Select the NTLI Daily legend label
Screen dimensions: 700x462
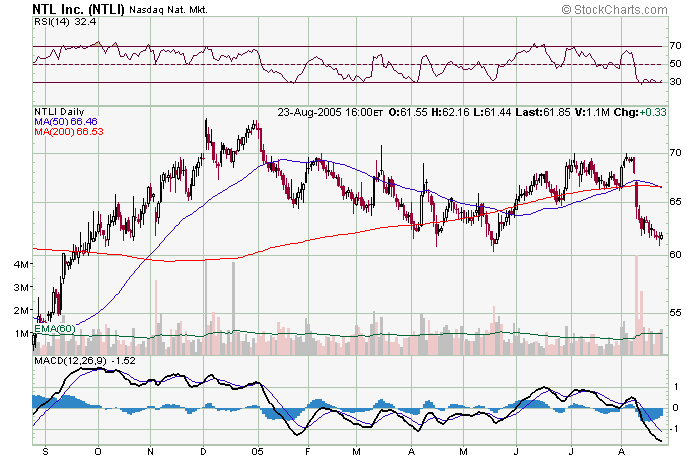pos(59,112)
